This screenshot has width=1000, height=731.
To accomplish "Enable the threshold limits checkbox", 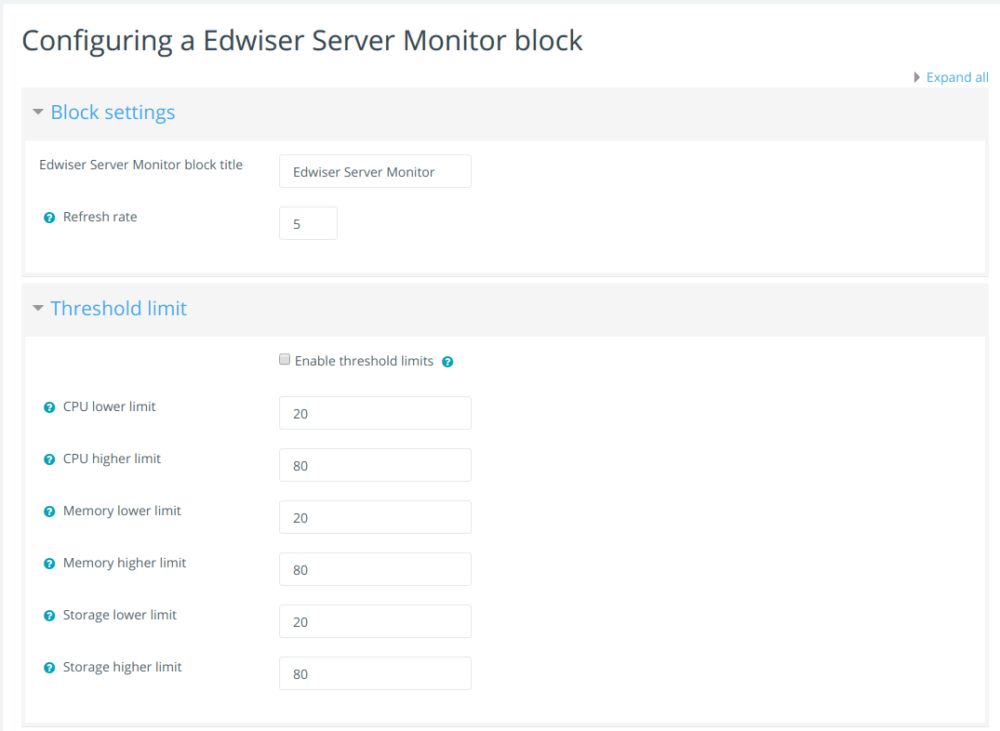I will (284, 358).
